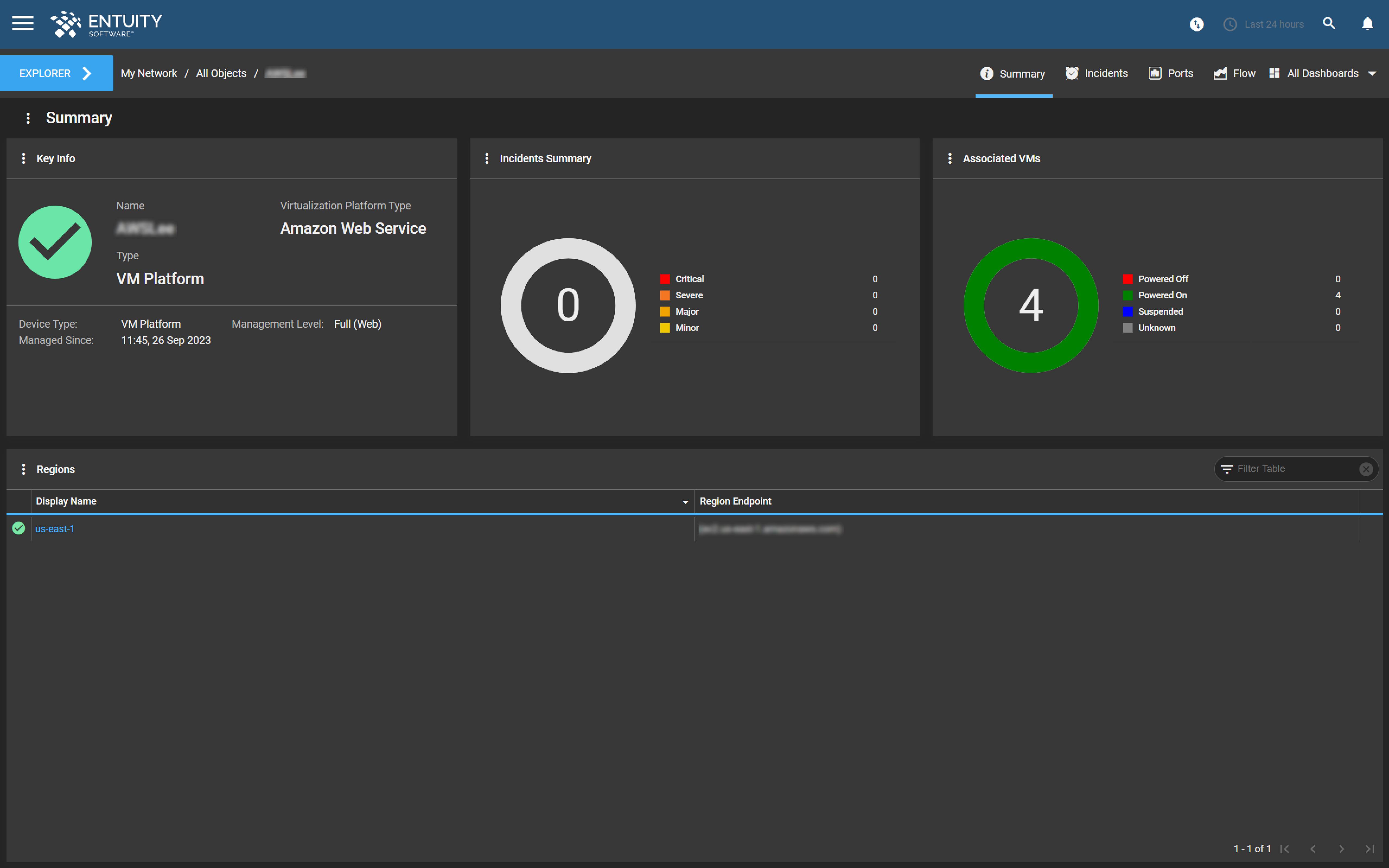
Task: Open Incidents Summary panel options menu
Action: pyautogui.click(x=487, y=158)
